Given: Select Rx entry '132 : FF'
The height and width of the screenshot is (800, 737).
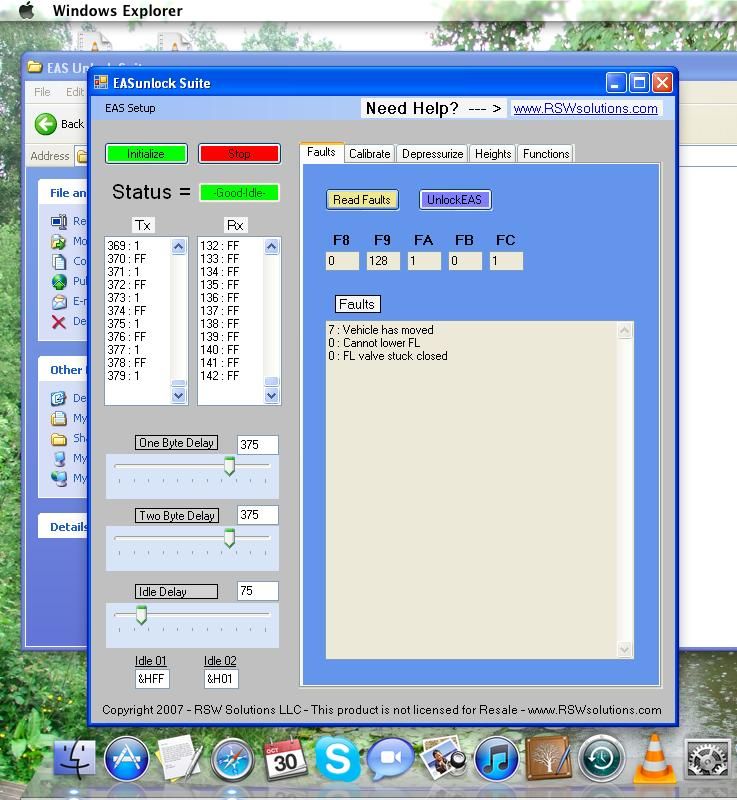Looking at the screenshot, I should point(219,245).
